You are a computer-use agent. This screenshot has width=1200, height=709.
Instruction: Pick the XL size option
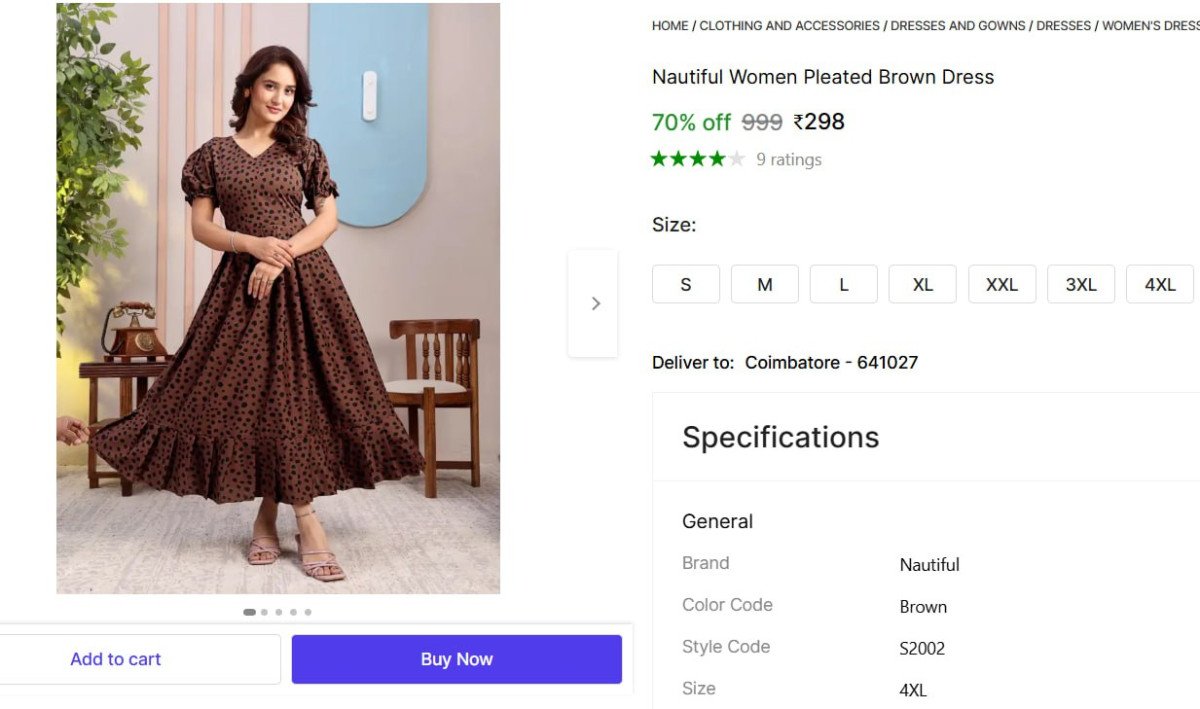[x=923, y=284]
